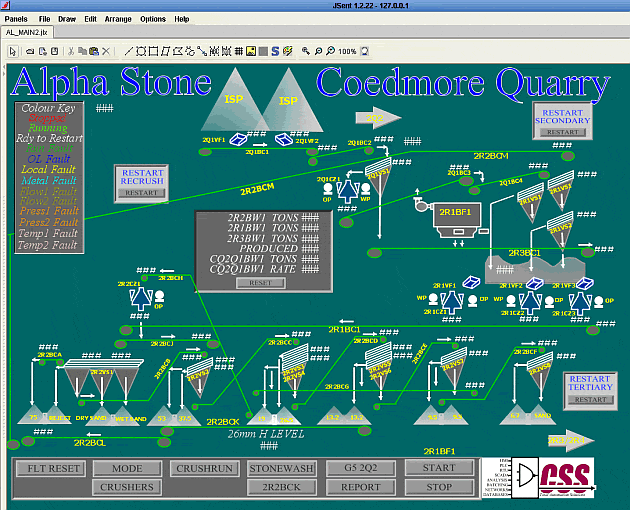630x510 pixels.
Task: Click the CRUSHERS button
Action: (127, 487)
